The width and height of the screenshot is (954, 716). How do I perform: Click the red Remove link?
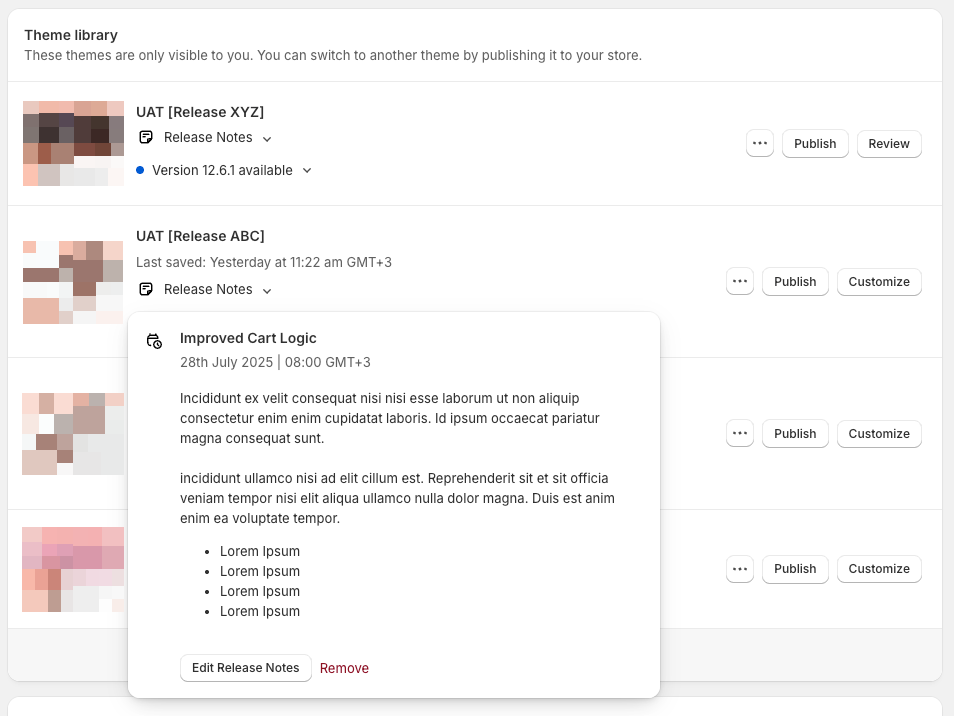coord(344,668)
